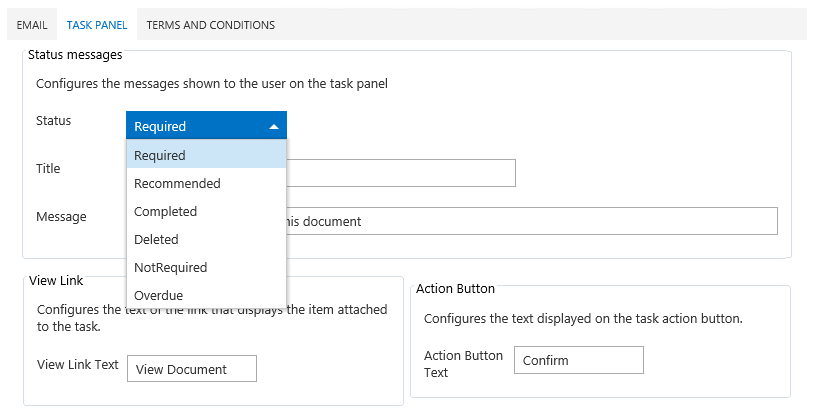
Task: Click the Message field label
Action: point(61,216)
